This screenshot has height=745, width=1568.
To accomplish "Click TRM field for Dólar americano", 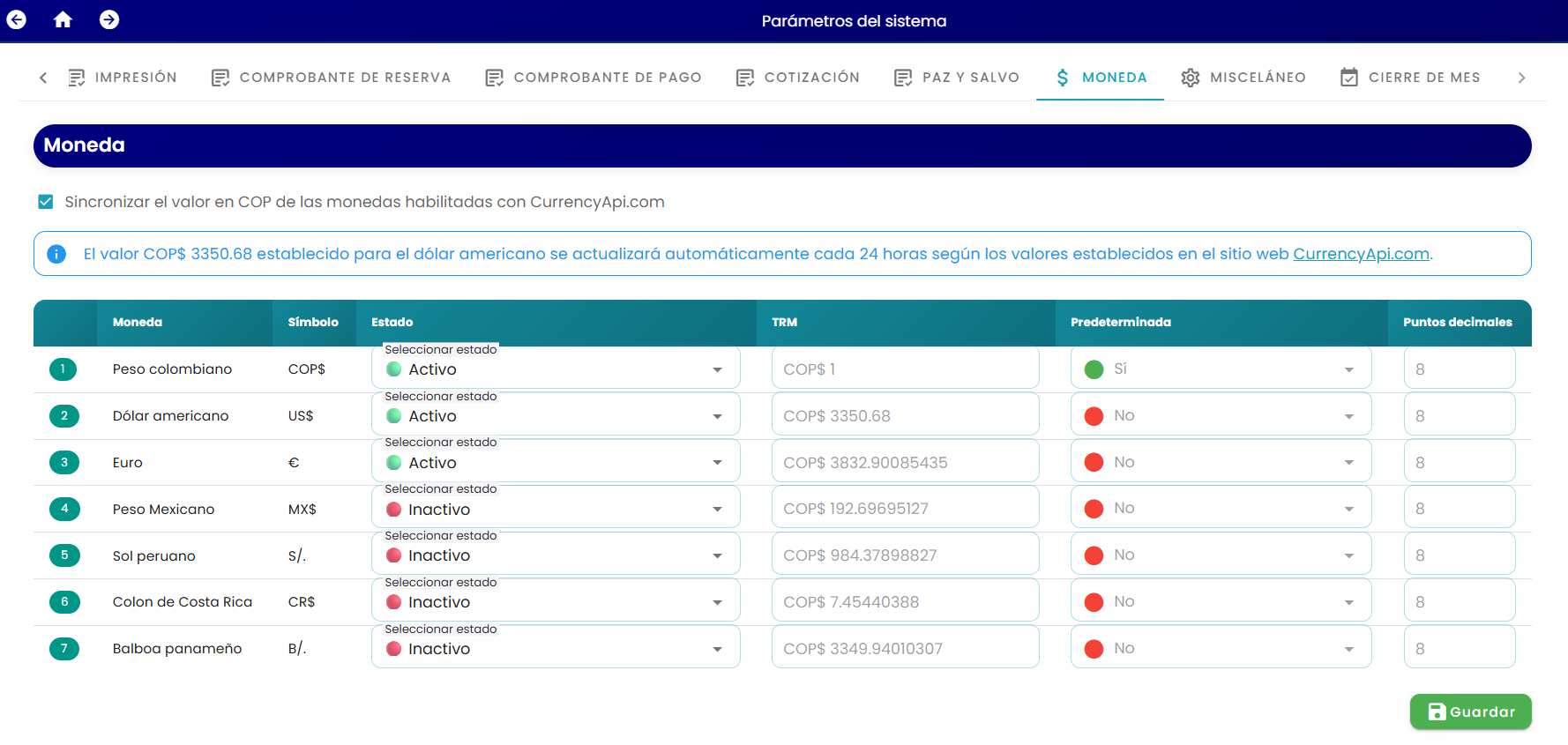I will pyautogui.click(x=905, y=415).
